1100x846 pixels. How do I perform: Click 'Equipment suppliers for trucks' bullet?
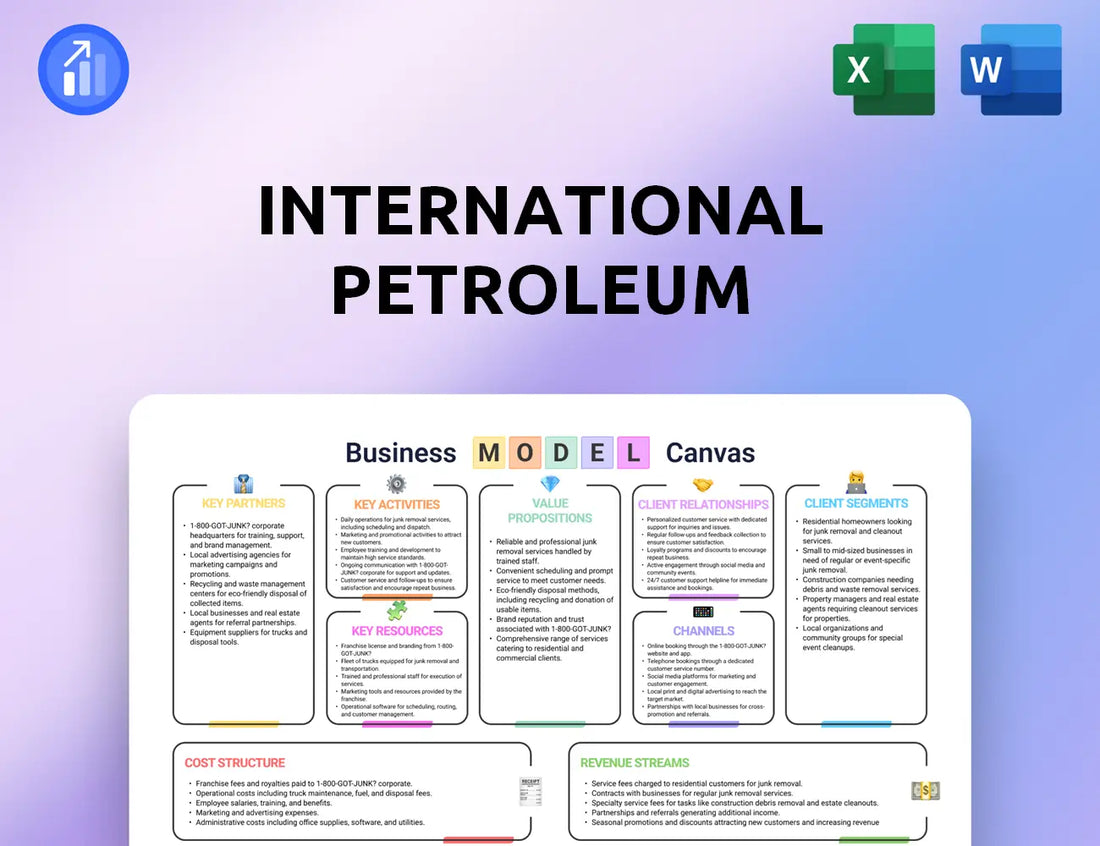[246, 637]
